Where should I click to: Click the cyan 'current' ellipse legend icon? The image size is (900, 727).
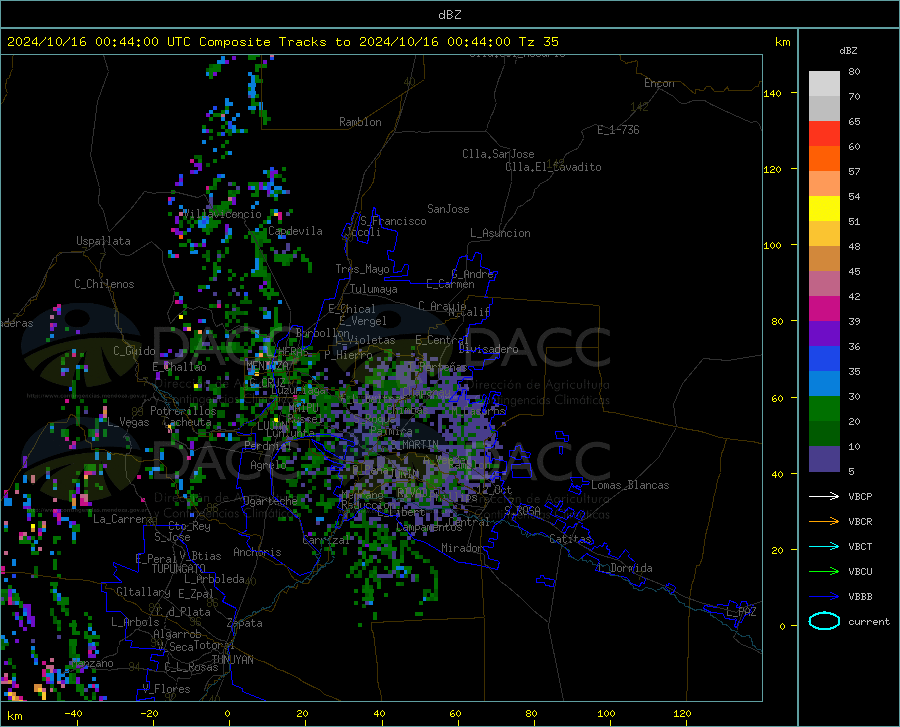(824, 621)
